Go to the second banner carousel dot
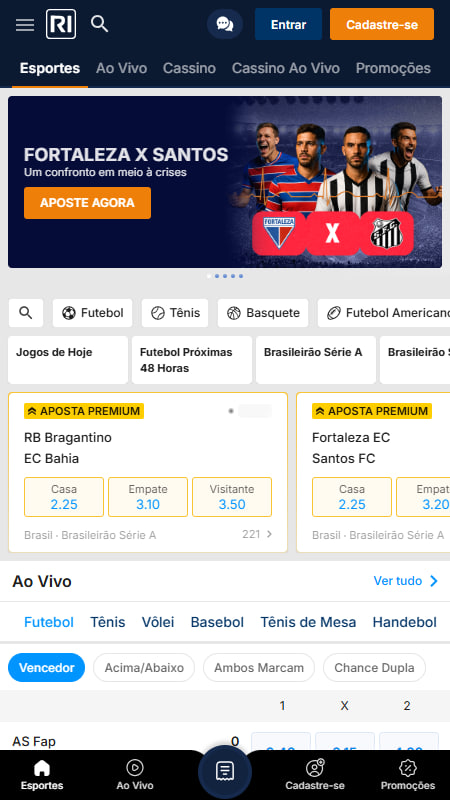 [217, 276]
